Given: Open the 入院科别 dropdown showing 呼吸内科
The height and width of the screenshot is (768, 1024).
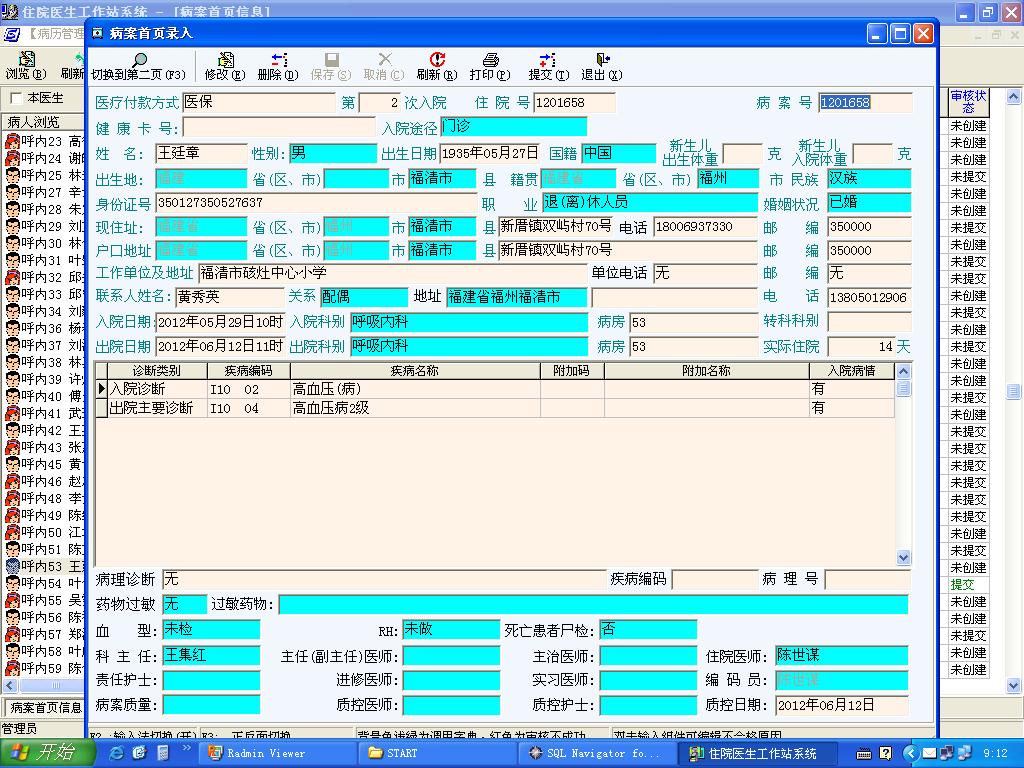Looking at the screenshot, I should pyautogui.click(x=469, y=322).
